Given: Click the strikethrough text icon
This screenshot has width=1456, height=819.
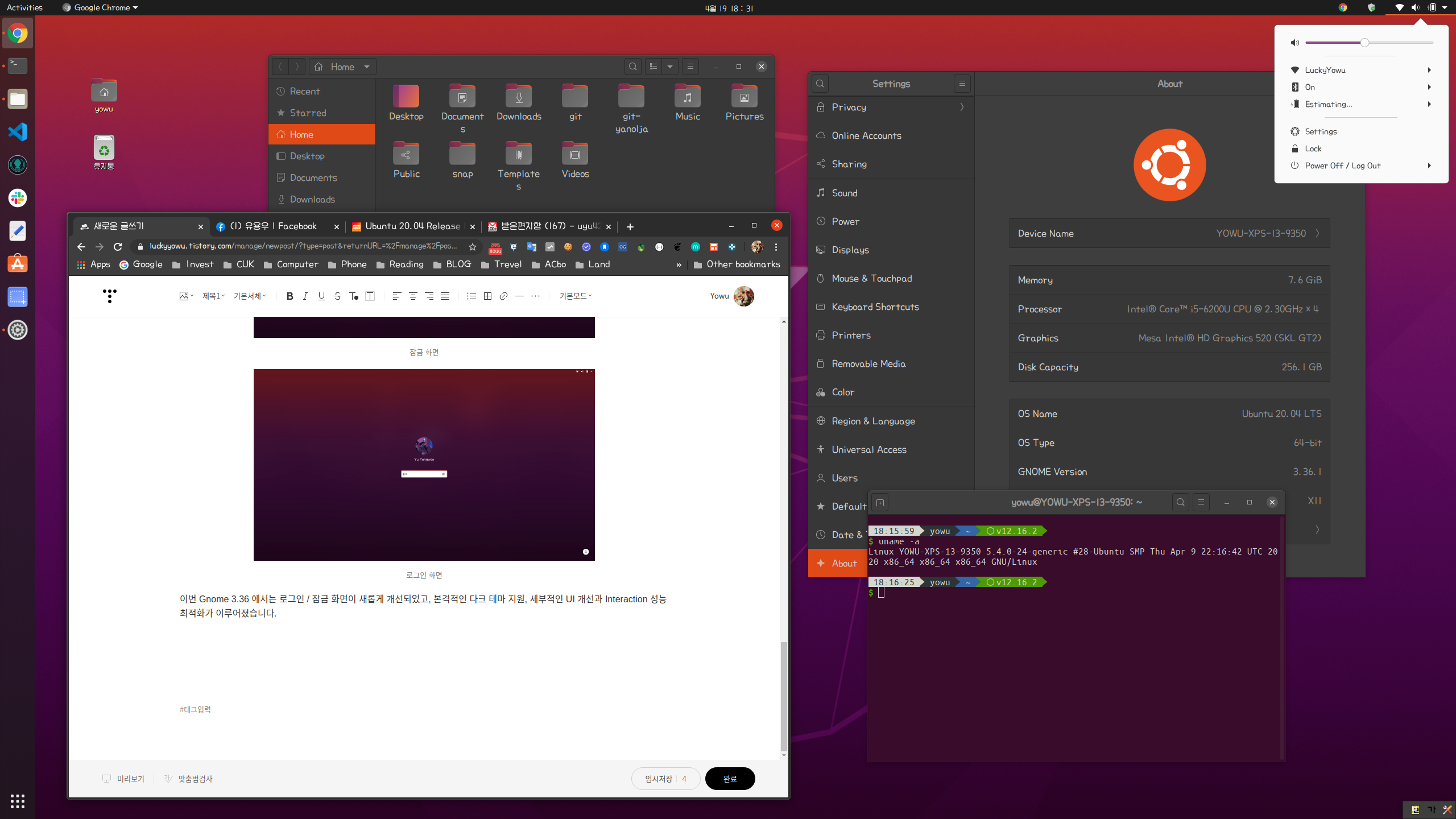Looking at the screenshot, I should pos(337,296).
